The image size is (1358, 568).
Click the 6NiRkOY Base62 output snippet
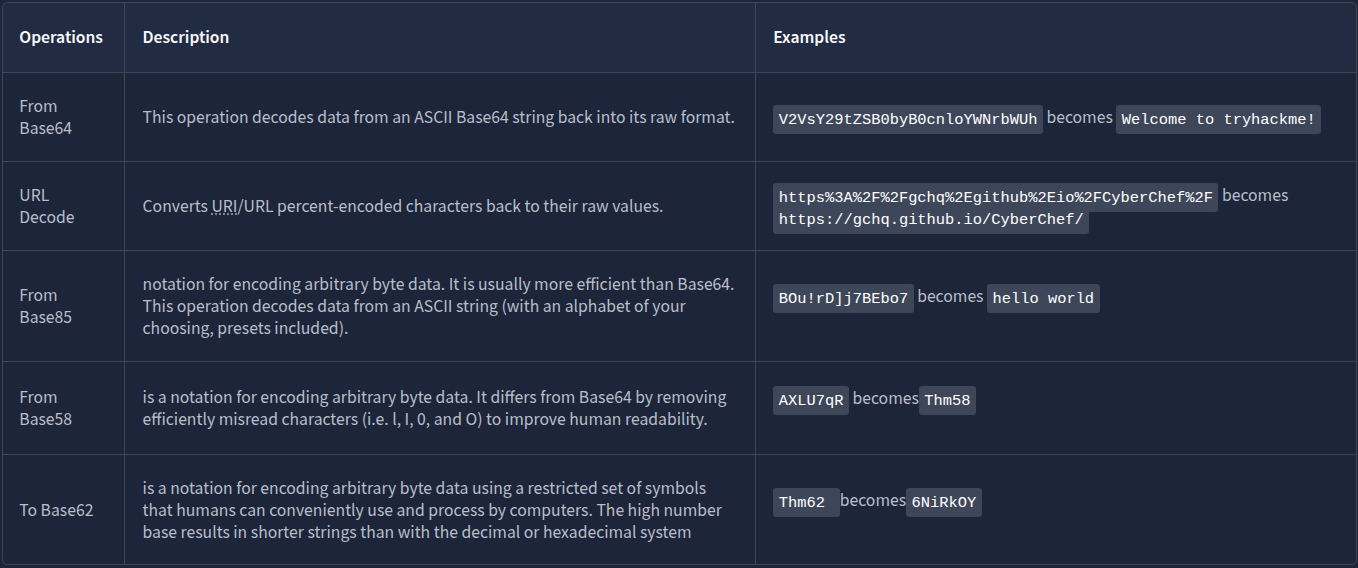click(943, 502)
